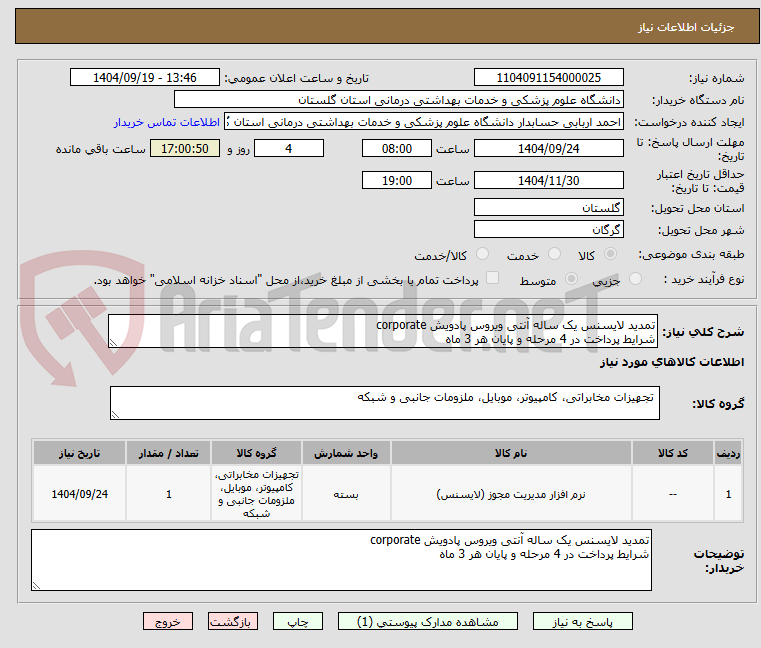The width and height of the screenshot is (761, 648).
Task: Click resize handle of شرح کلی نیاز box
Action: [x=113, y=343]
